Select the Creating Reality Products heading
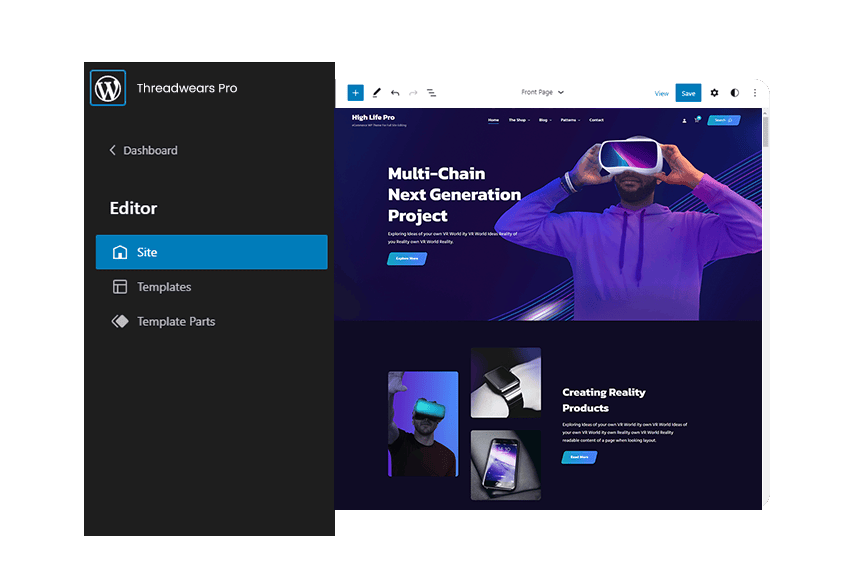The width and height of the screenshot is (865, 586). click(604, 400)
